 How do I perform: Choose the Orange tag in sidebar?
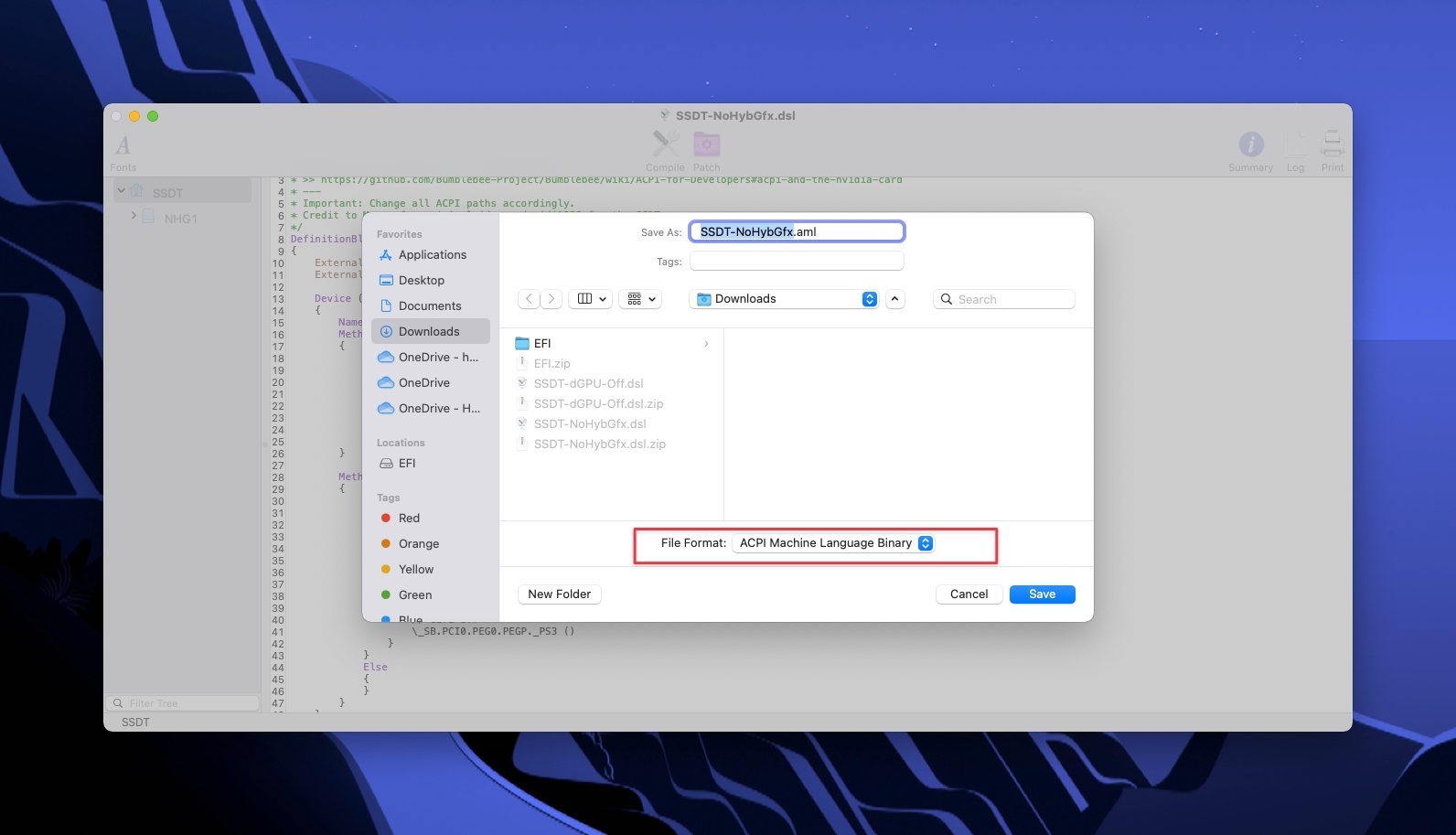[x=431, y=544]
